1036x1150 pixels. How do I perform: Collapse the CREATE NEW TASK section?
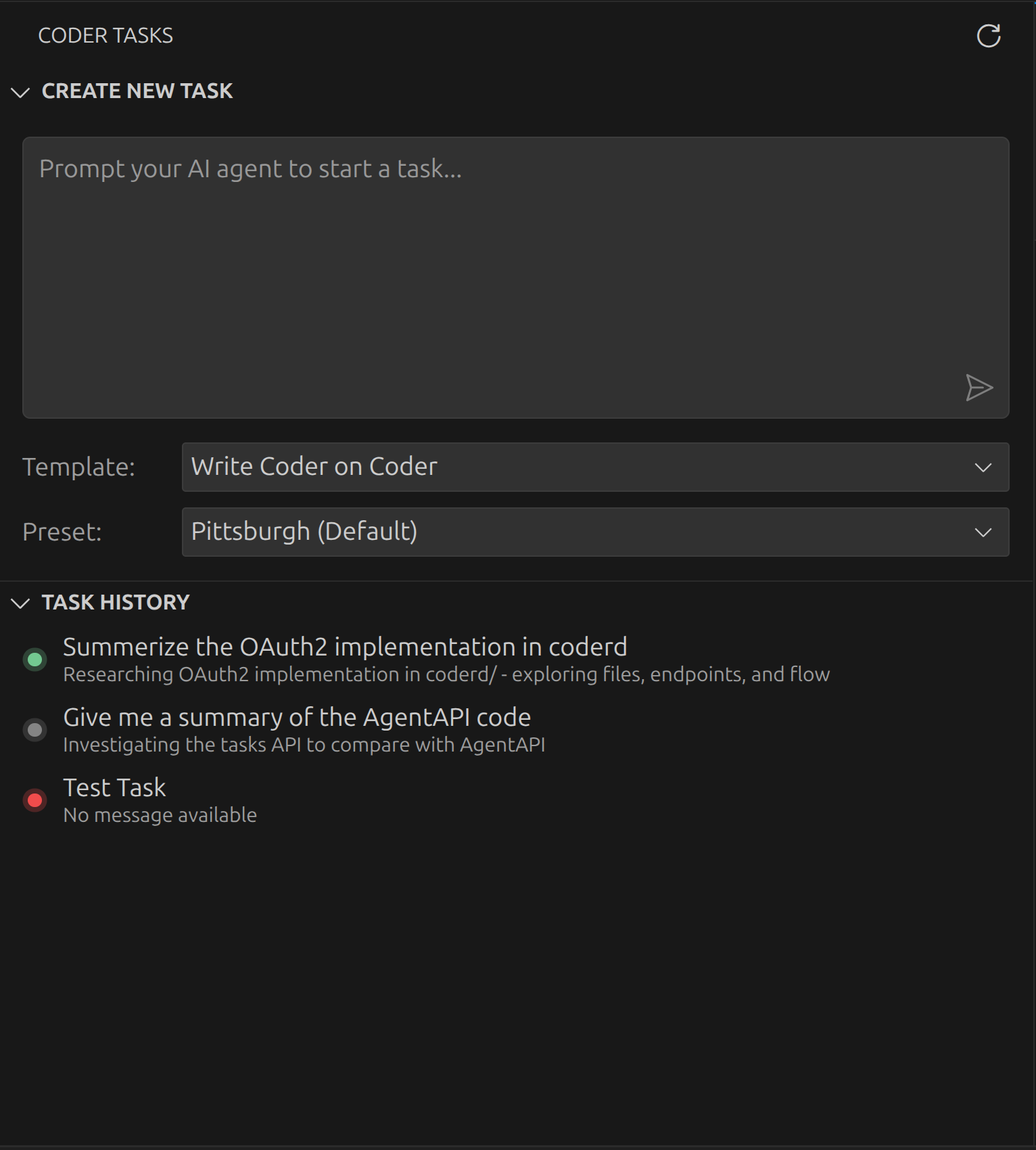[138, 91]
